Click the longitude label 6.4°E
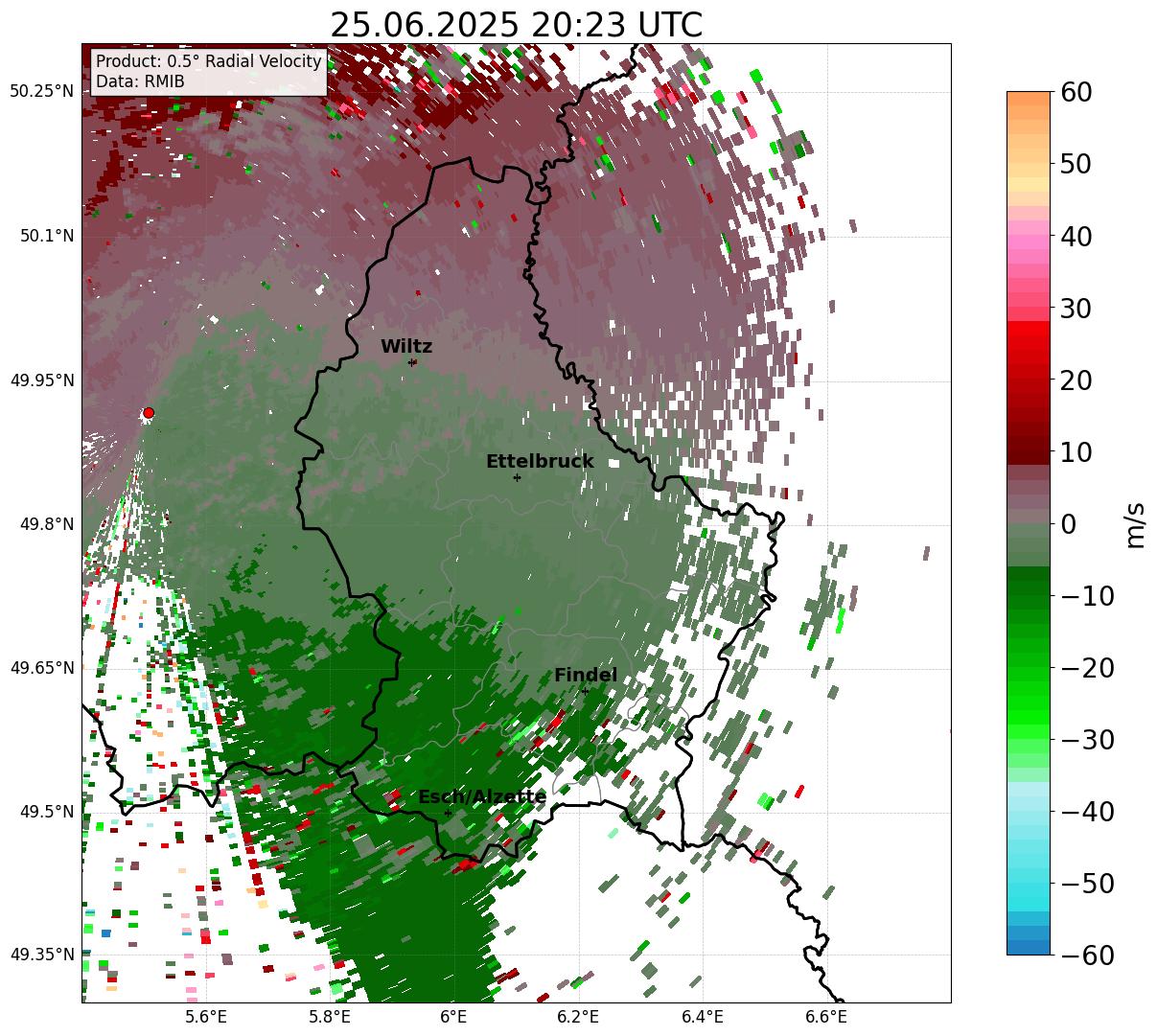Viewport: 1157px width, 1036px height. (703, 1018)
